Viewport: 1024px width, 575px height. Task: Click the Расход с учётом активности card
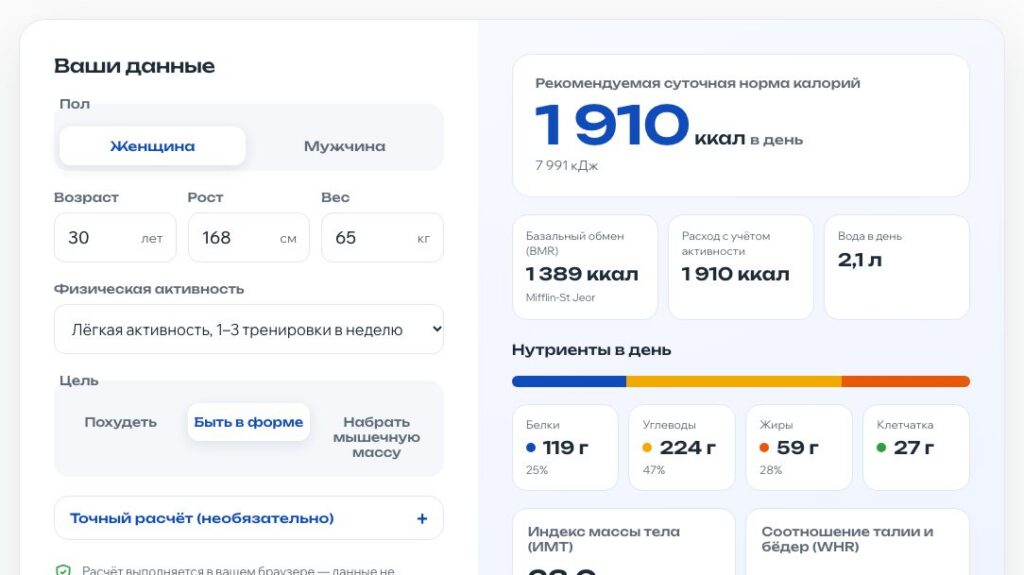[741, 267]
